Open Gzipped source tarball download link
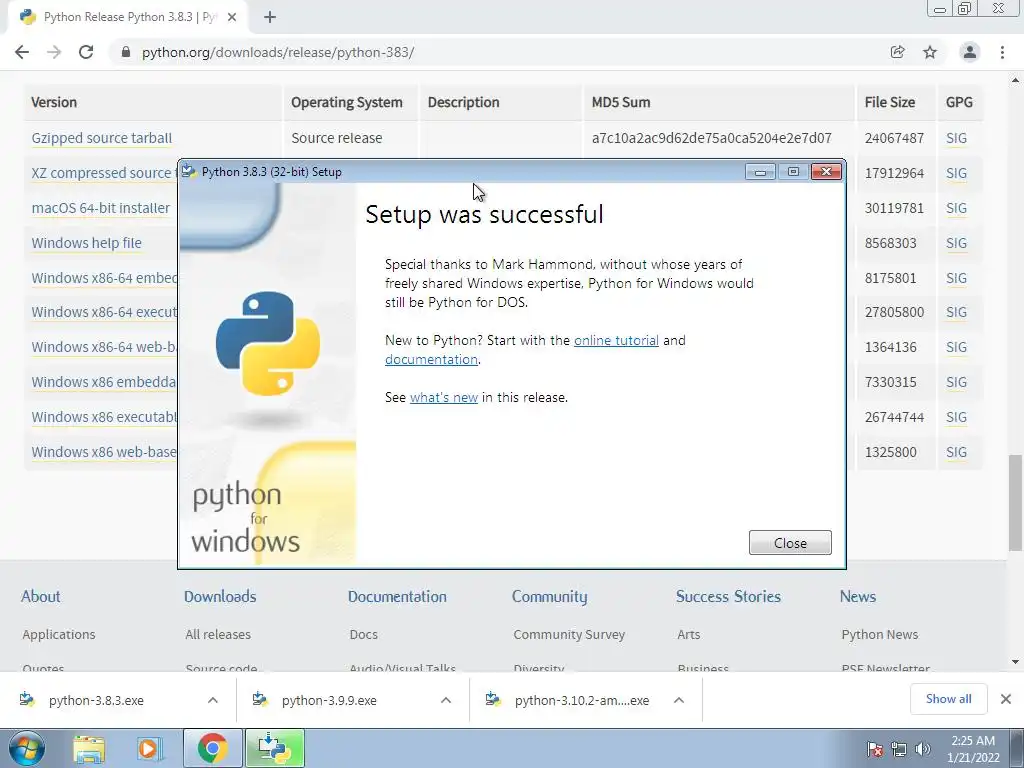Viewport: 1024px width, 768px height. click(x=102, y=138)
